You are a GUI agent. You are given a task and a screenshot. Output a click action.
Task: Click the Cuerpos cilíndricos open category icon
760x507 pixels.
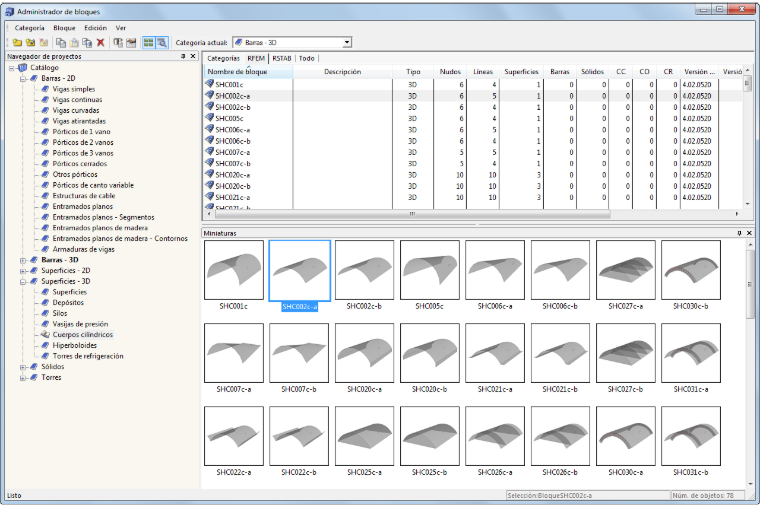click(46, 334)
